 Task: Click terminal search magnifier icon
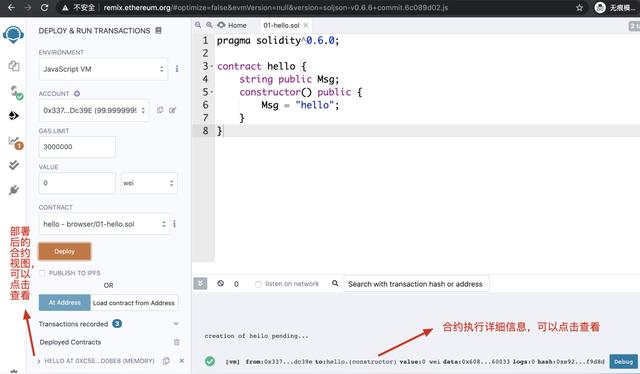point(335,283)
